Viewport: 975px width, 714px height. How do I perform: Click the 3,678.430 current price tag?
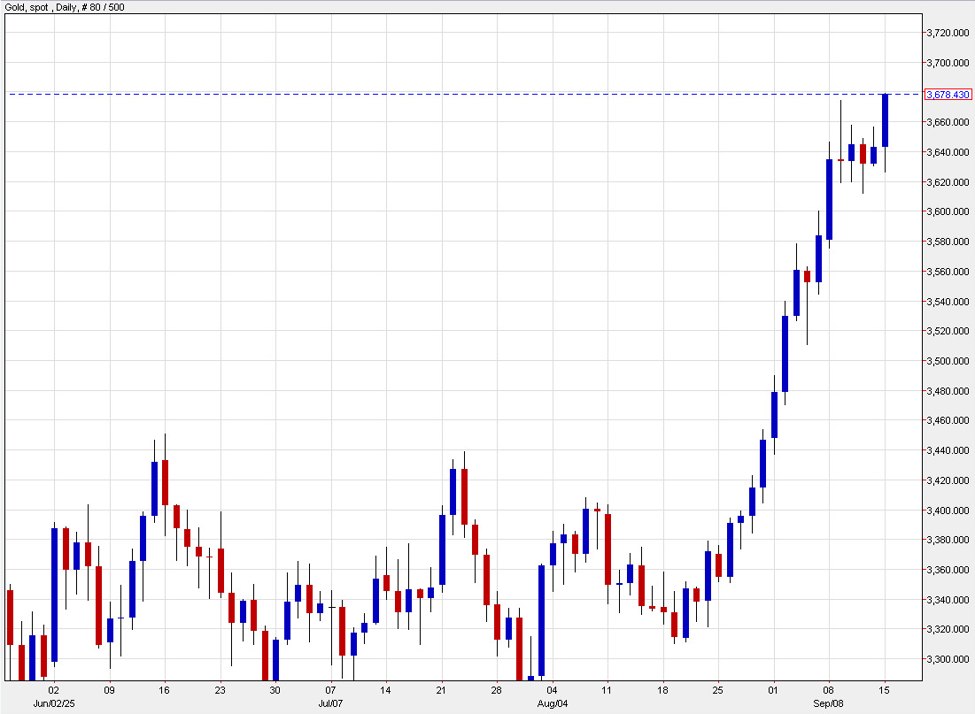(x=946, y=92)
